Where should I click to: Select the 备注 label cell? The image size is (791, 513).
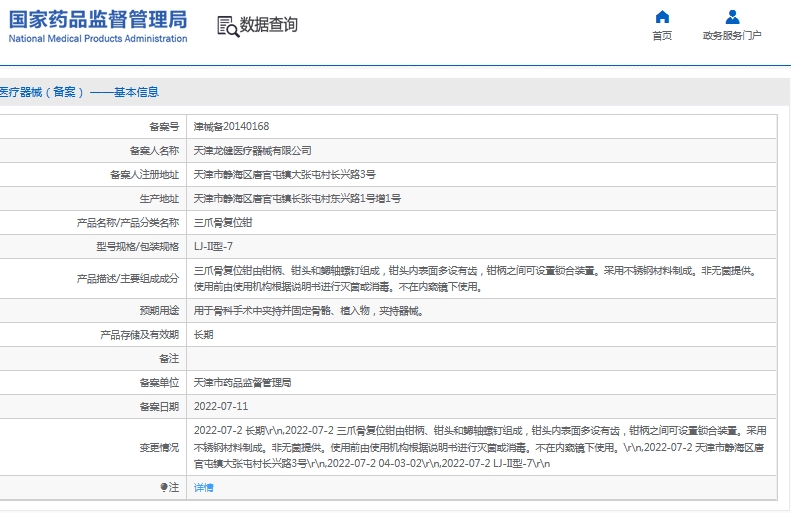(93, 359)
